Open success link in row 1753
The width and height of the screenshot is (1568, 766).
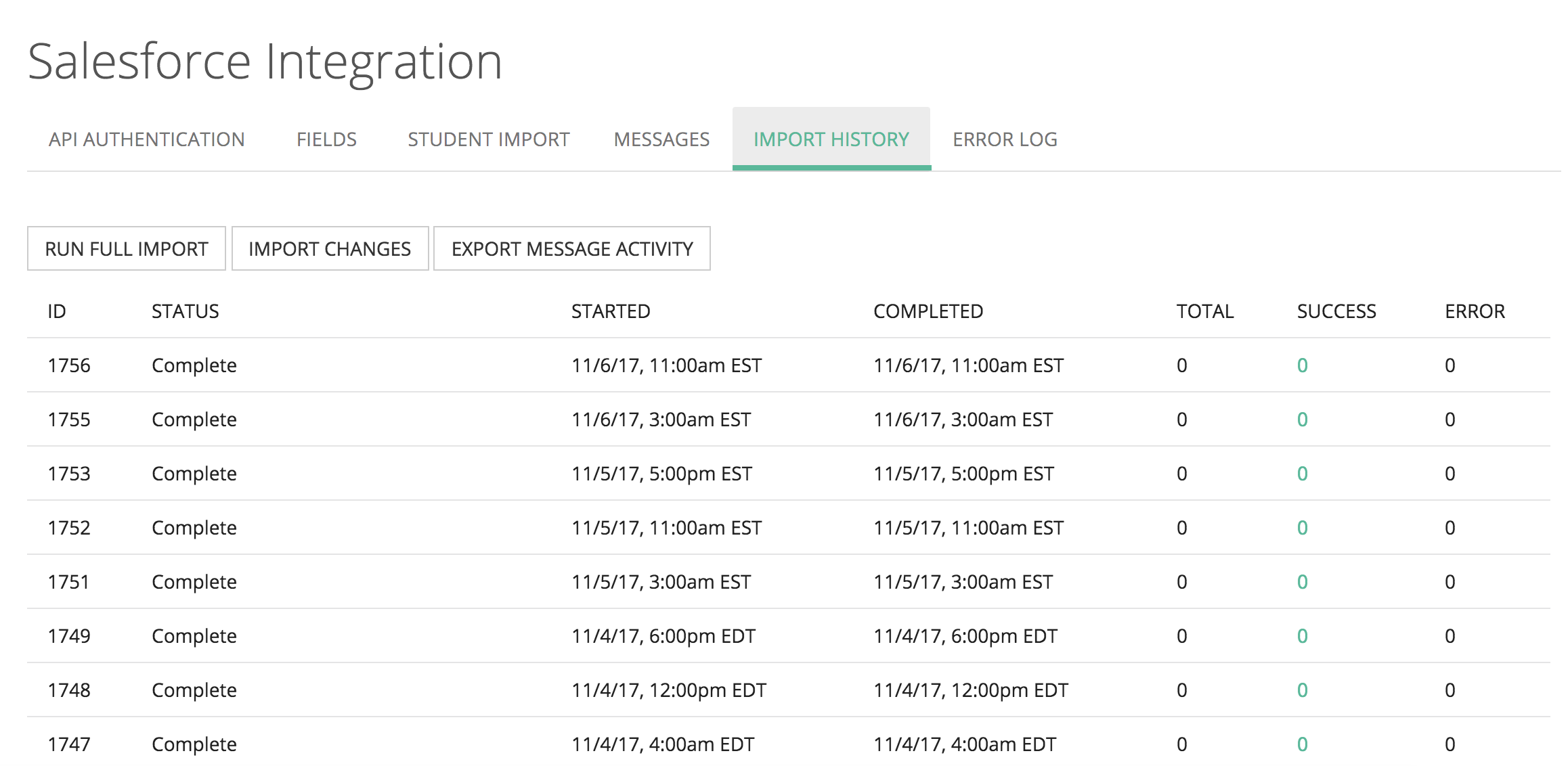point(1302,474)
